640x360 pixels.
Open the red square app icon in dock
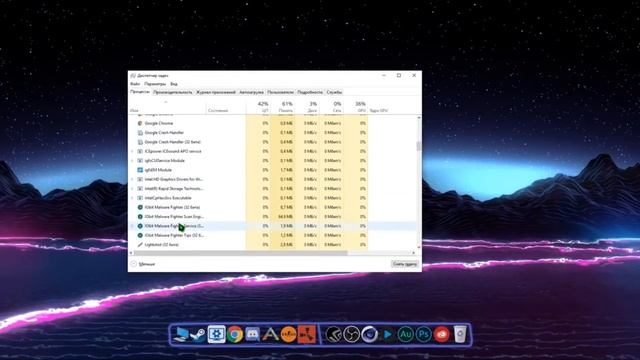[x=307, y=334]
